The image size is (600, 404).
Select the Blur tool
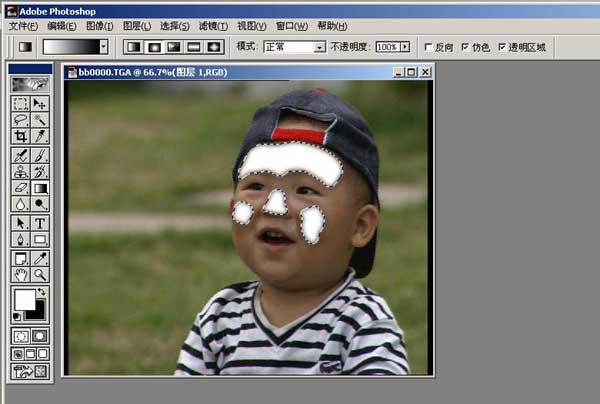tap(21, 204)
